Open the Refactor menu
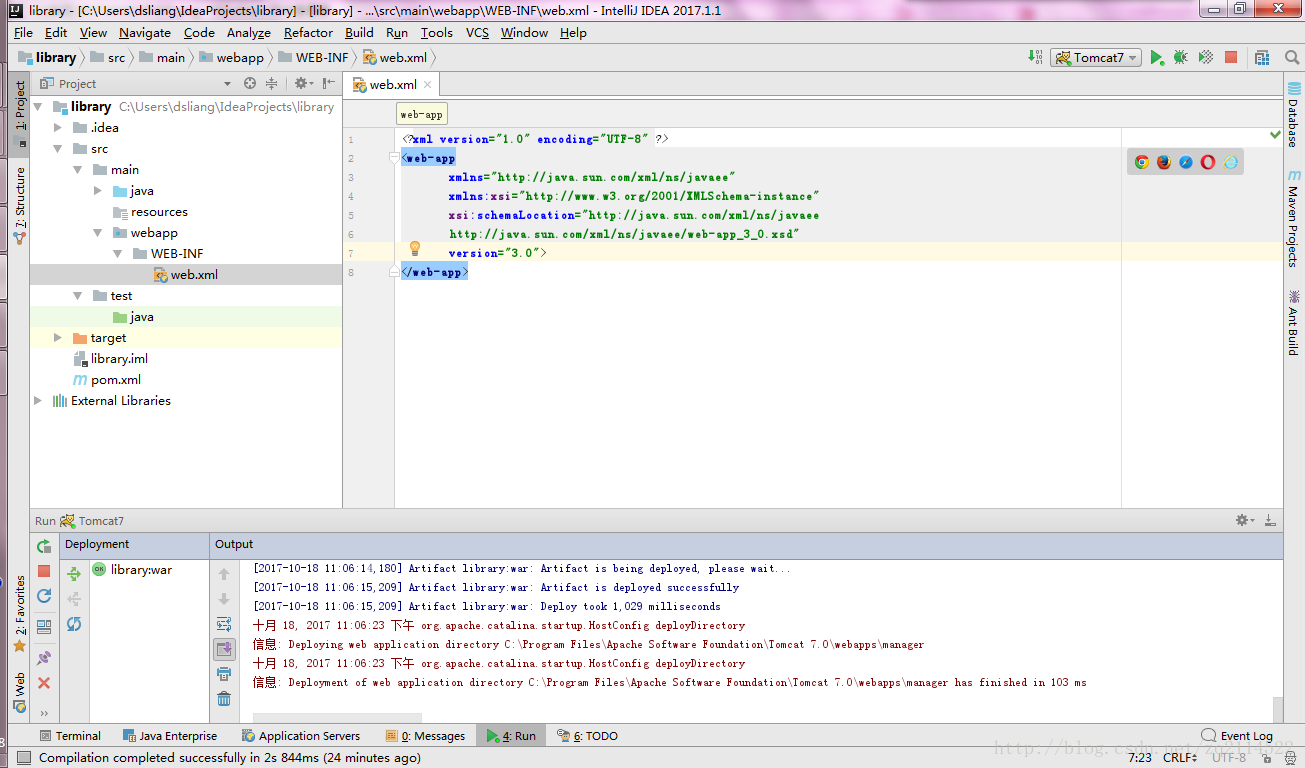 pos(308,33)
